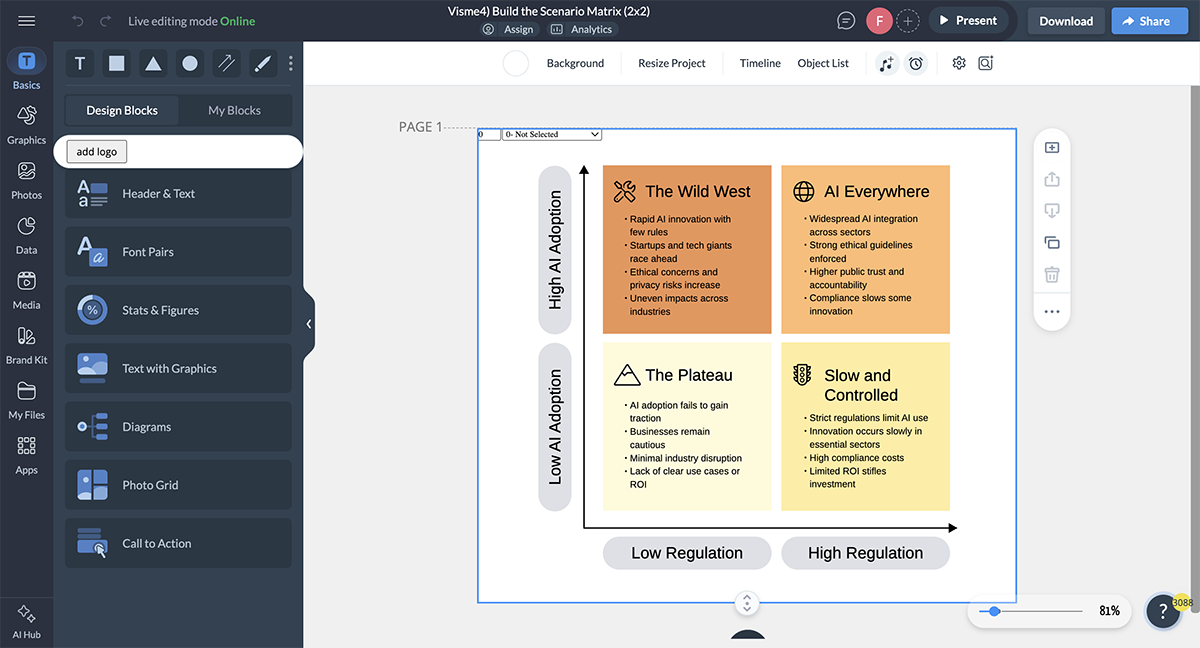The image size is (1200, 648).
Task: Switch to the Design Blocks tab
Action: [x=122, y=110]
